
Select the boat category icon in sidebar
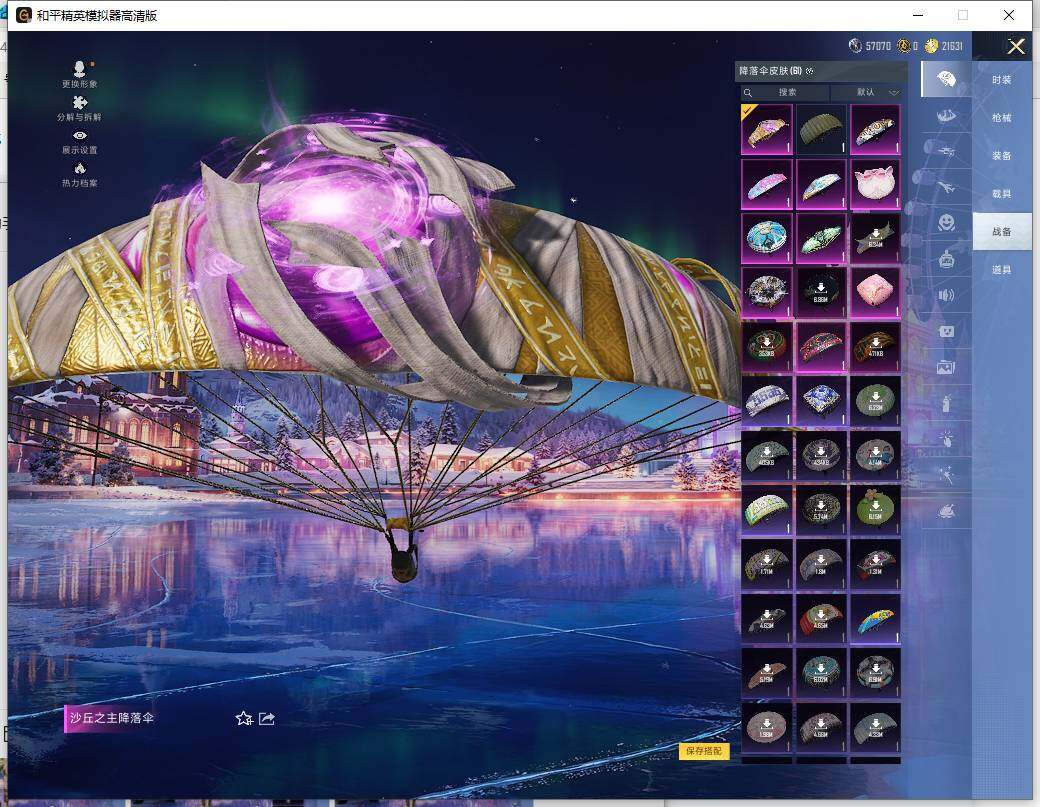pos(946,116)
